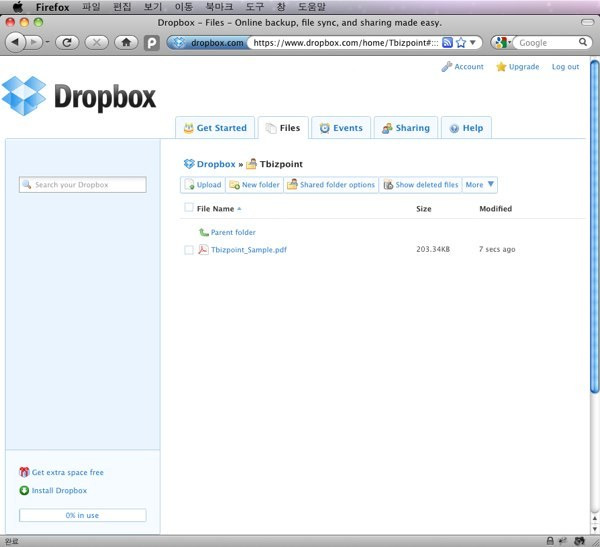This screenshot has height=547, width=600.
Task: Sort by Modified column header
Action: 496,209
